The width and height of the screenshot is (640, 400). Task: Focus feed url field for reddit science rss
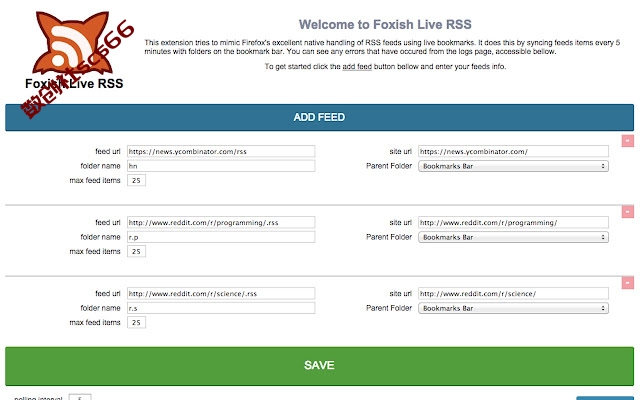pos(221,293)
